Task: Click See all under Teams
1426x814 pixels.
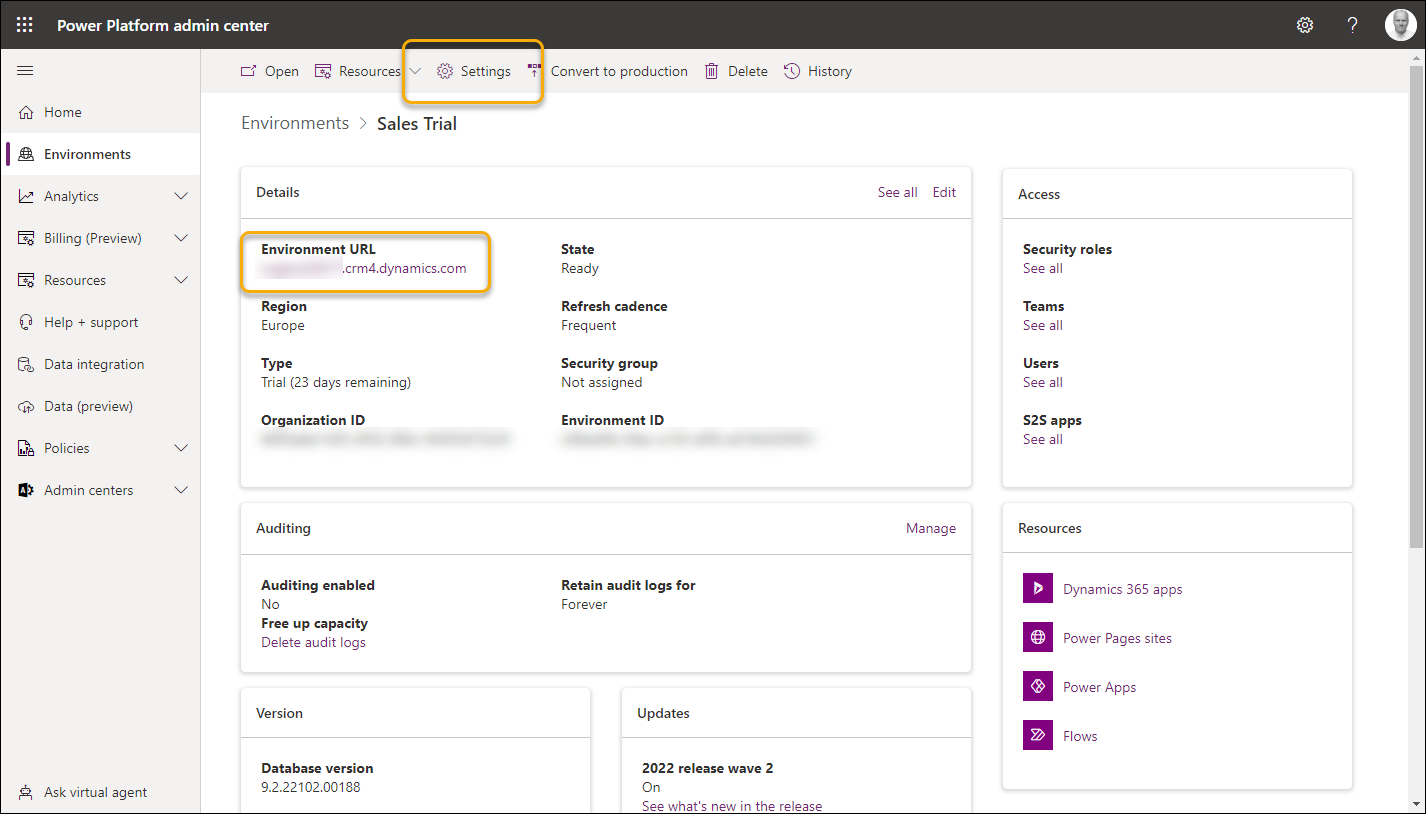Action: tap(1043, 325)
